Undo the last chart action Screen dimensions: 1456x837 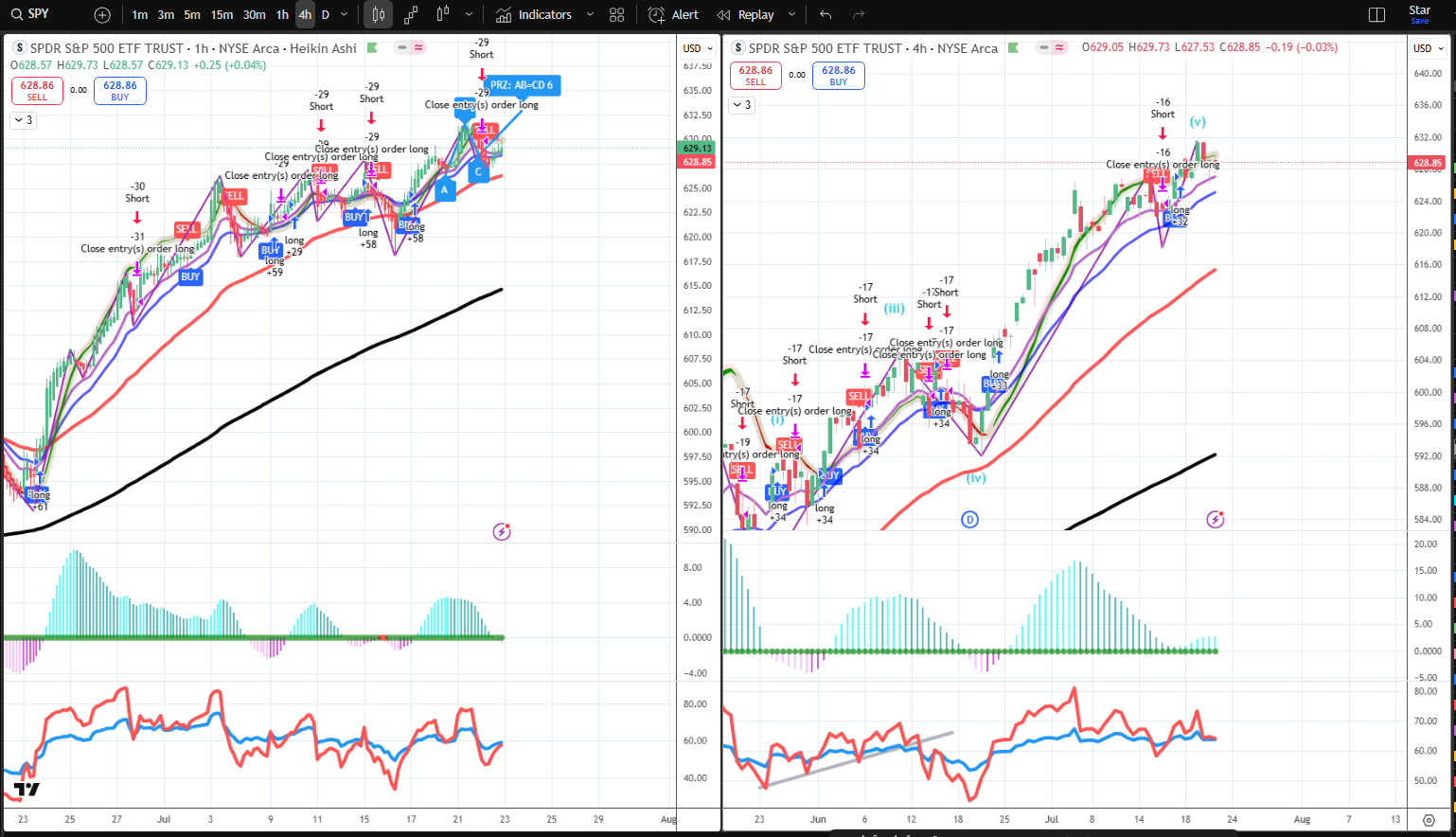(x=826, y=15)
